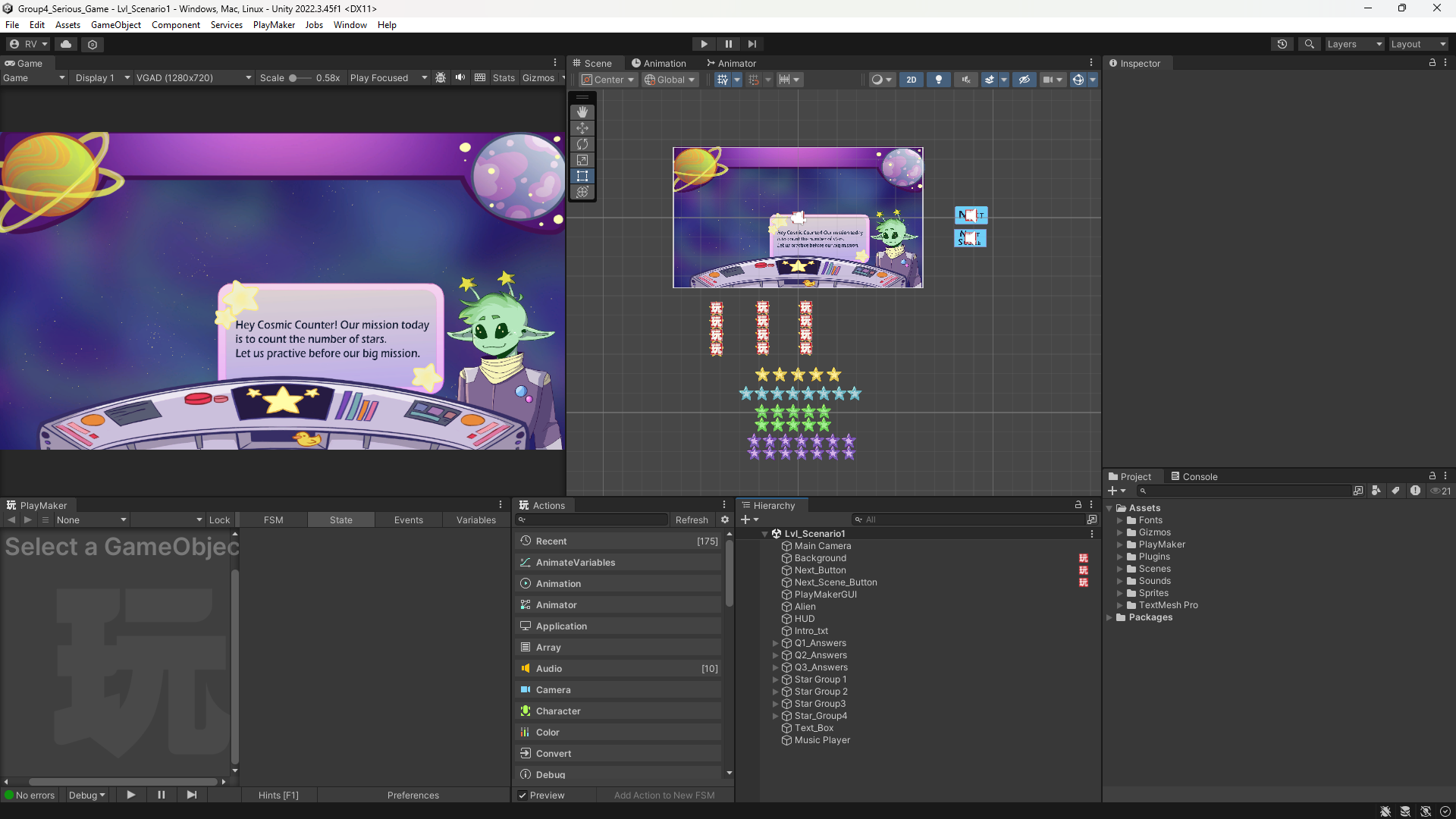Switch to the Animator tab
1456x819 pixels.
(731, 63)
